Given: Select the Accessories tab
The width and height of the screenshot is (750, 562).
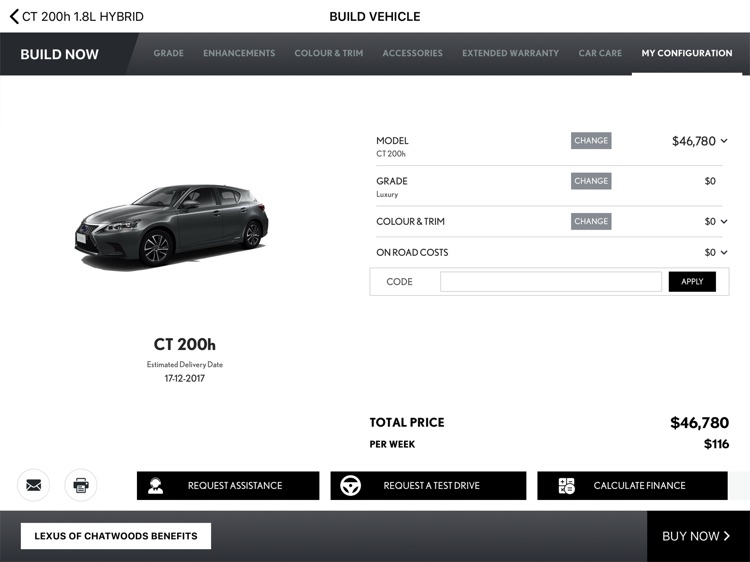Looking at the screenshot, I should tap(412, 53).
